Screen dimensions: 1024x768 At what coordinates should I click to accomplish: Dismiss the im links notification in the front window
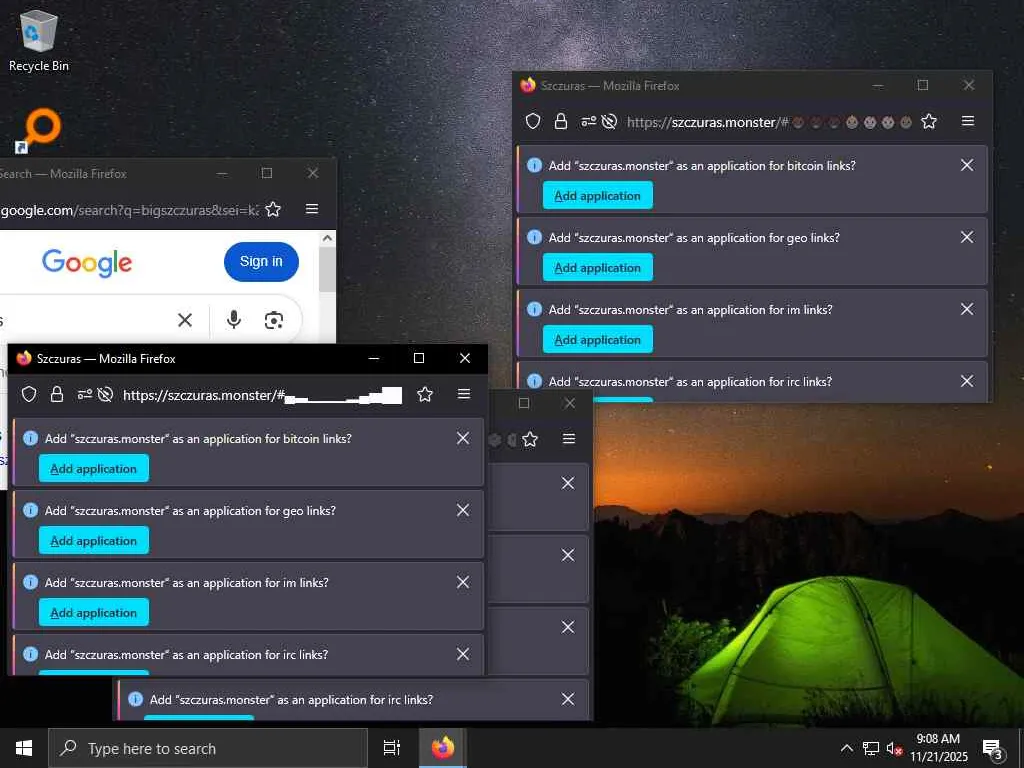(x=463, y=582)
